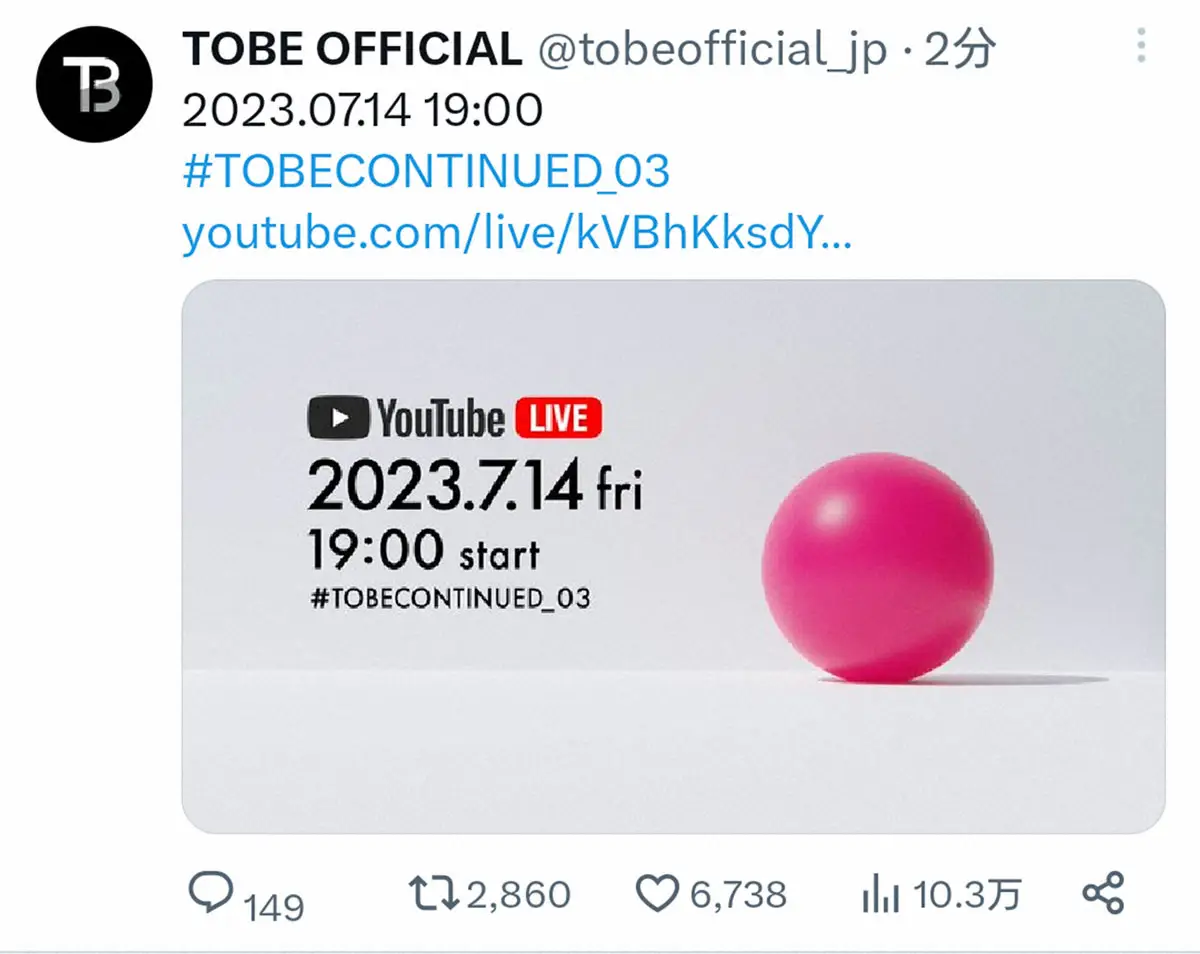Click the 149 reply count

coord(274,906)
